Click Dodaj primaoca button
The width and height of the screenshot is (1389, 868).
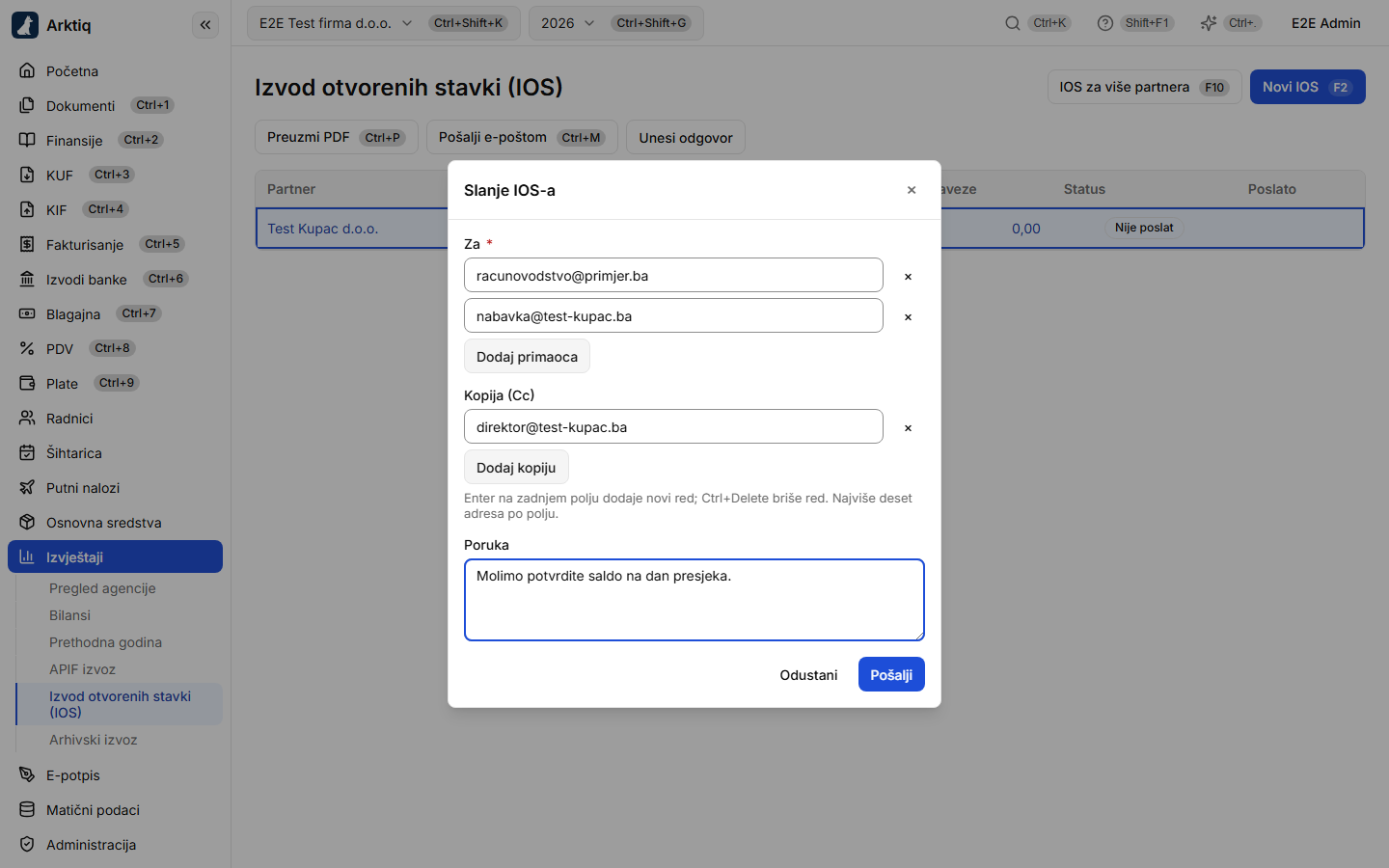[527, 357]
